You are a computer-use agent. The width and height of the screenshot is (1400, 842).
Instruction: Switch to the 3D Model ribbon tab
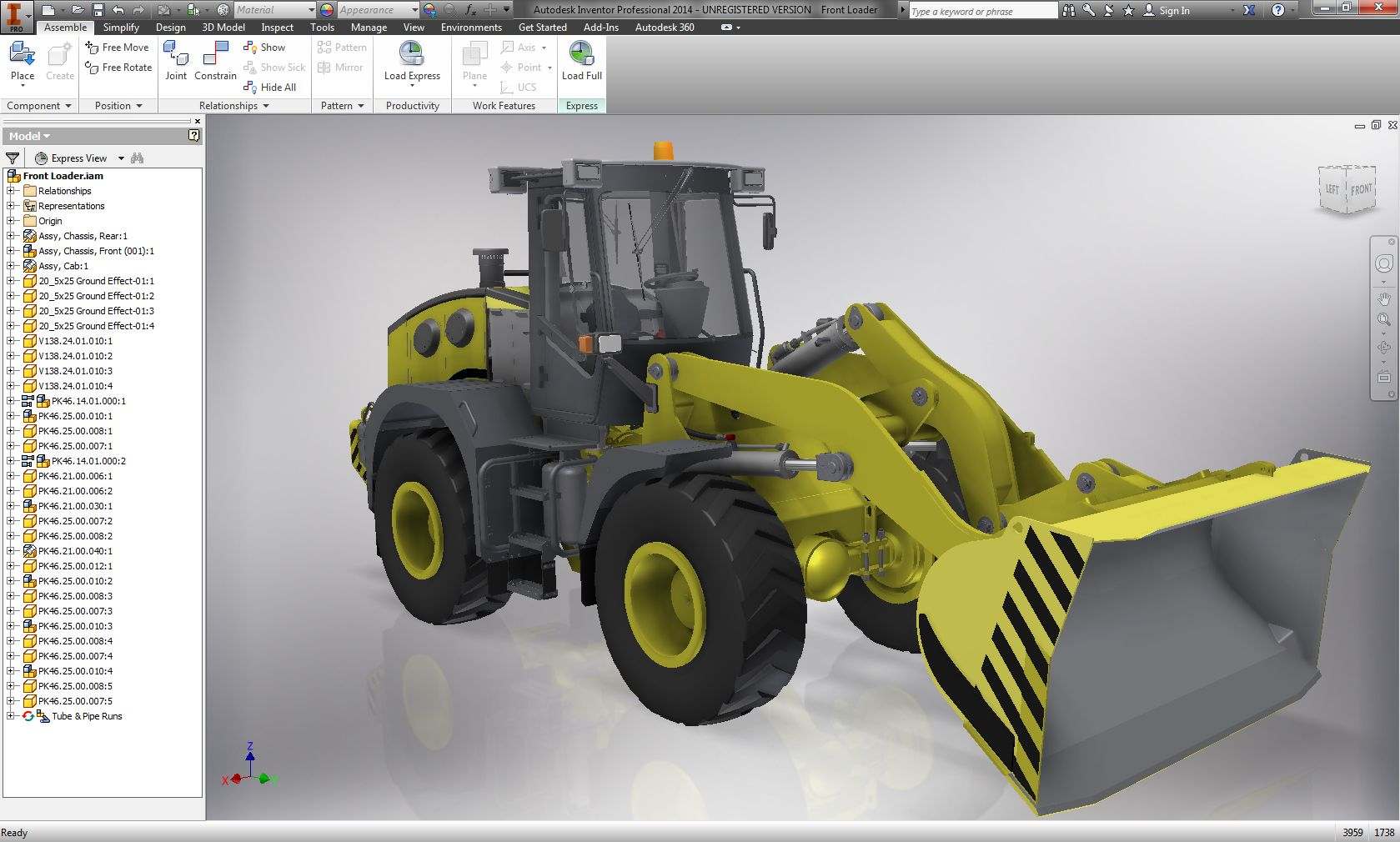point(223,28)
